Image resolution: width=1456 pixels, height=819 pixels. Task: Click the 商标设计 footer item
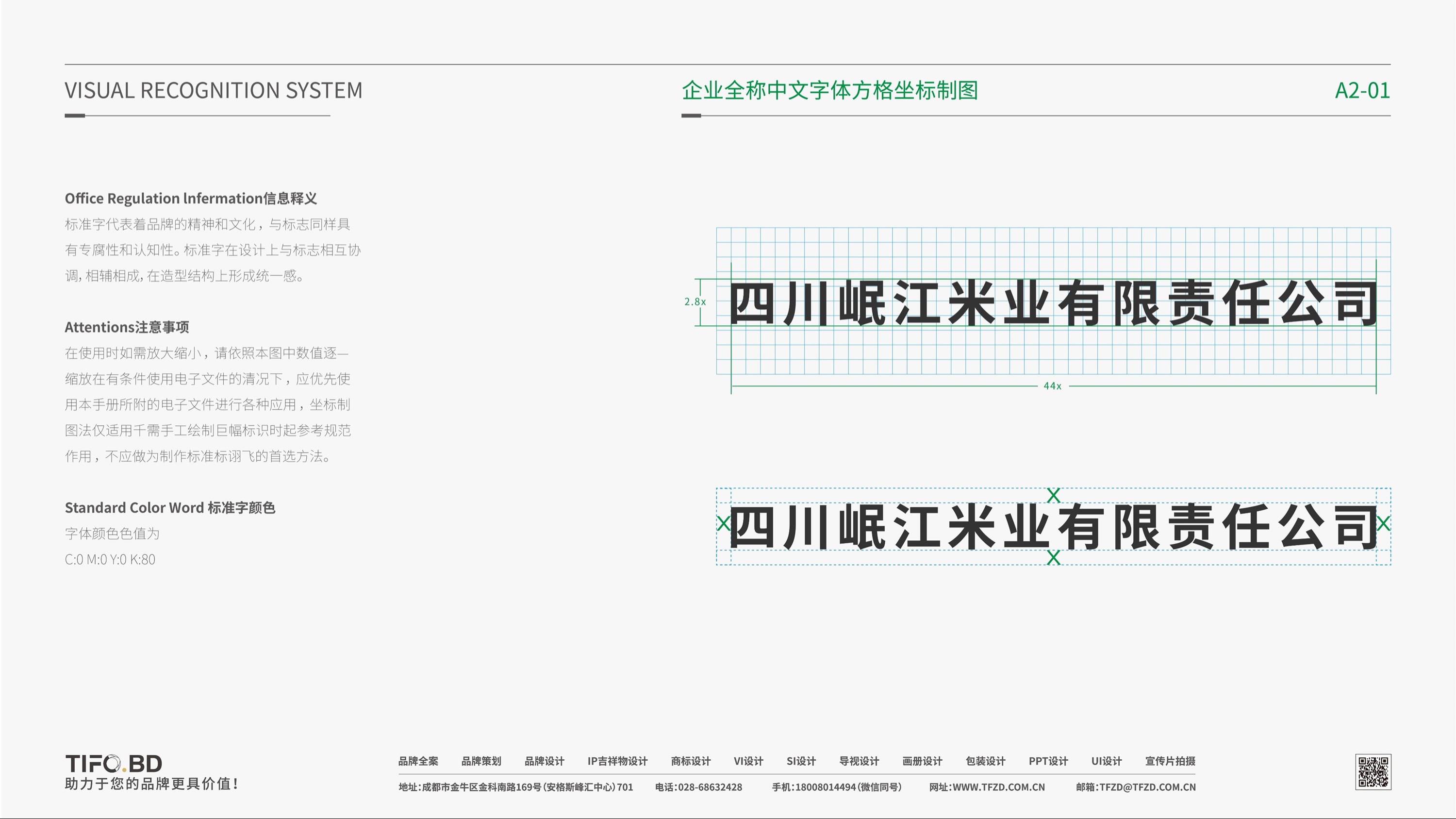point(691,761)
